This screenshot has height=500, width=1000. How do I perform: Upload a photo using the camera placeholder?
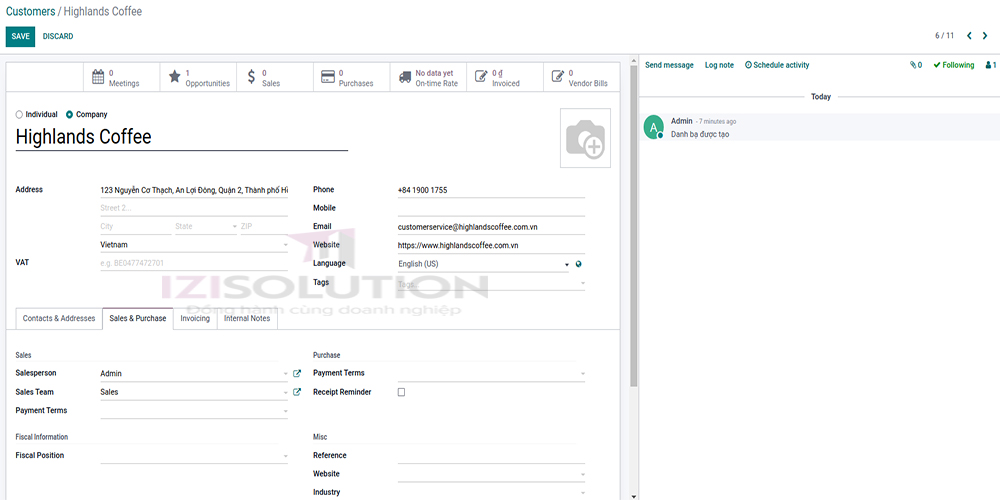tap(585, 138)
